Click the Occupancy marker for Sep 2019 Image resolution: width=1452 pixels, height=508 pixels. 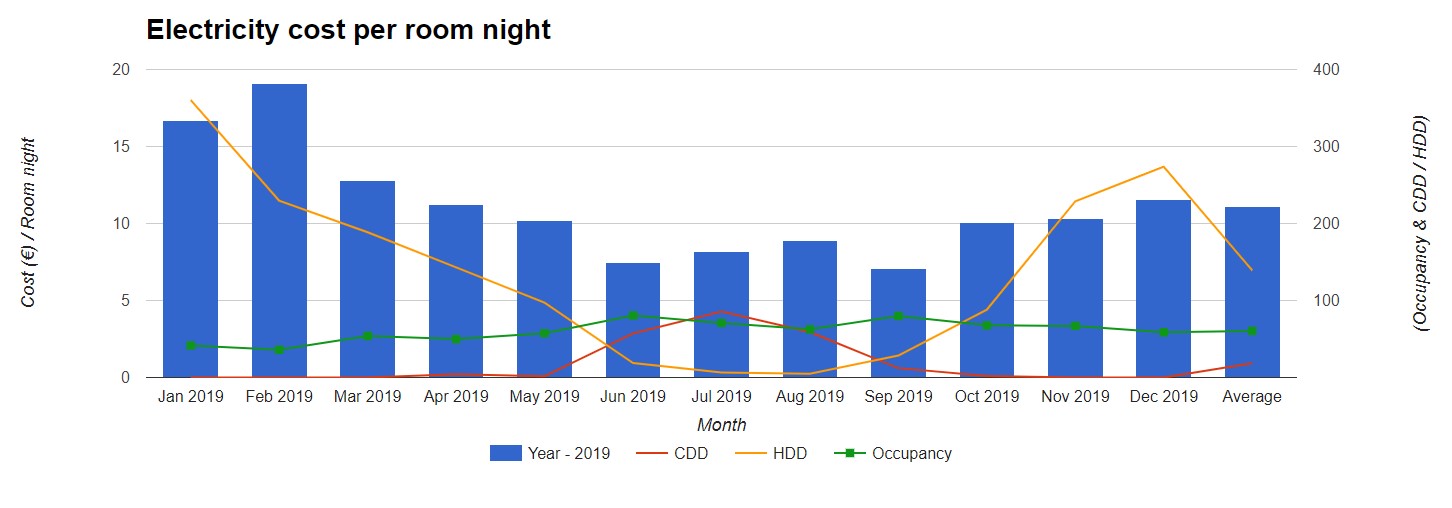point(898,316)
